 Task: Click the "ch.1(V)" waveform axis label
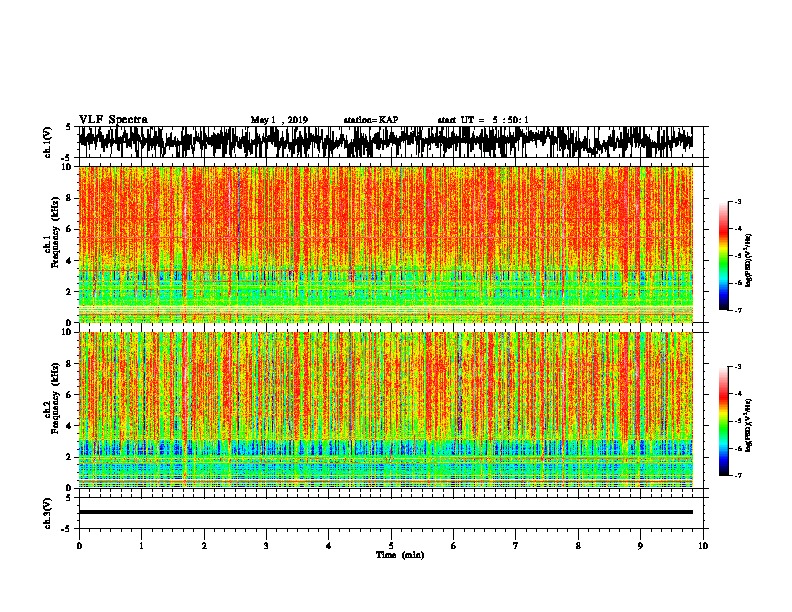coord(48,142)
